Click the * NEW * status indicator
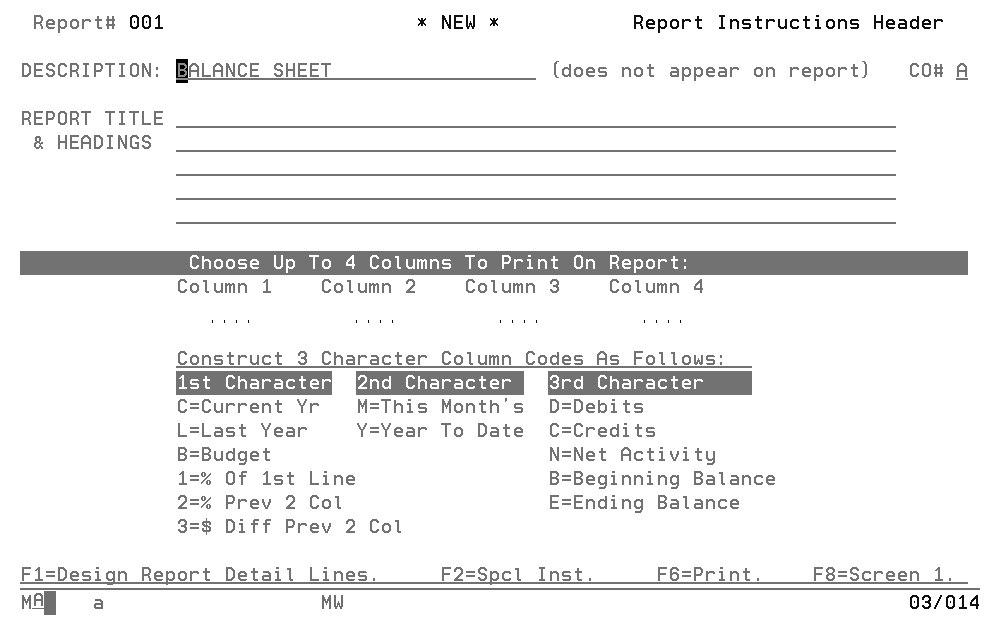This screenshot has width=994, height=622. 458,23
